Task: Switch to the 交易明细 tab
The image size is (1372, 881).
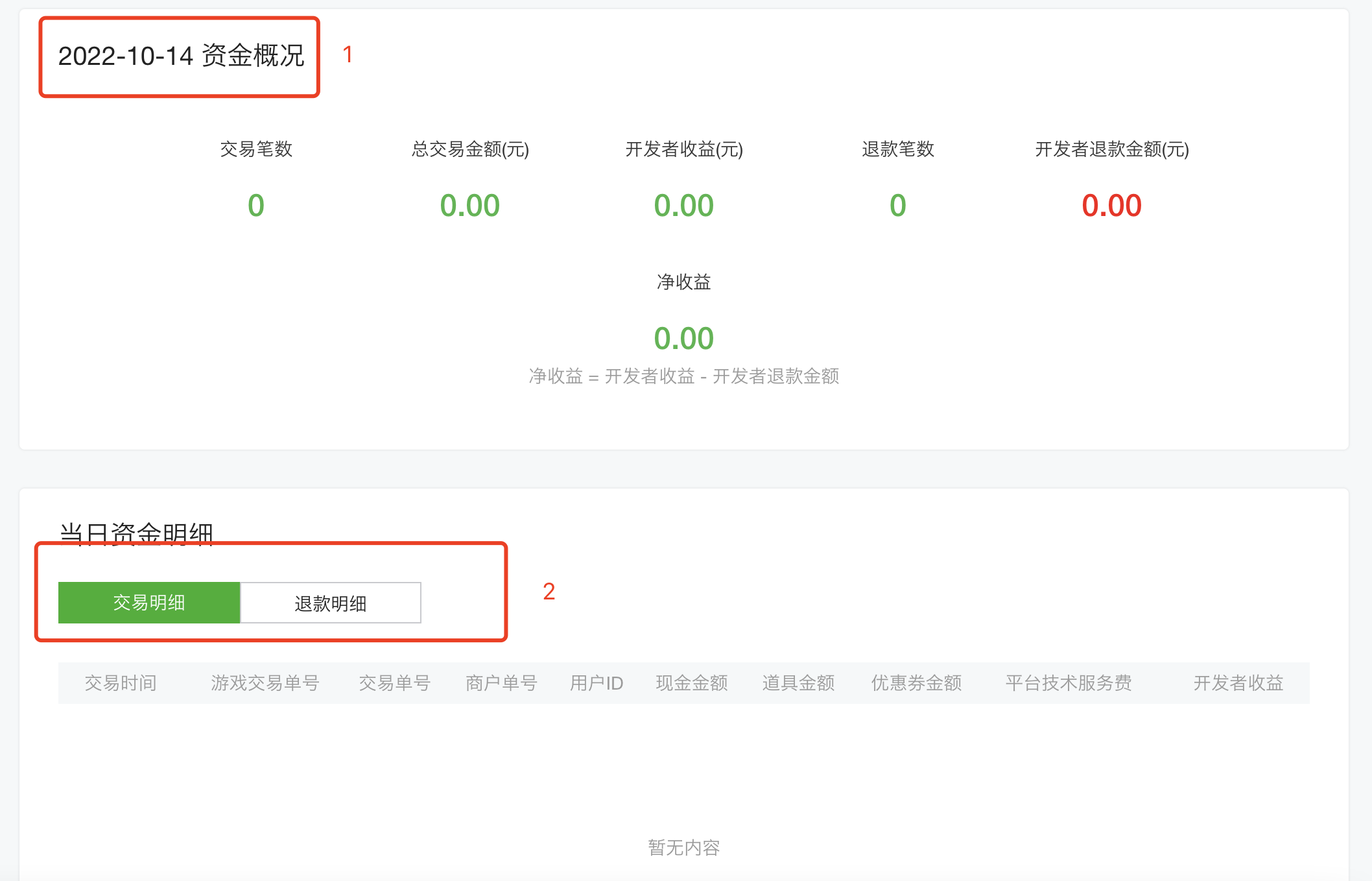Action: point(149,603)
